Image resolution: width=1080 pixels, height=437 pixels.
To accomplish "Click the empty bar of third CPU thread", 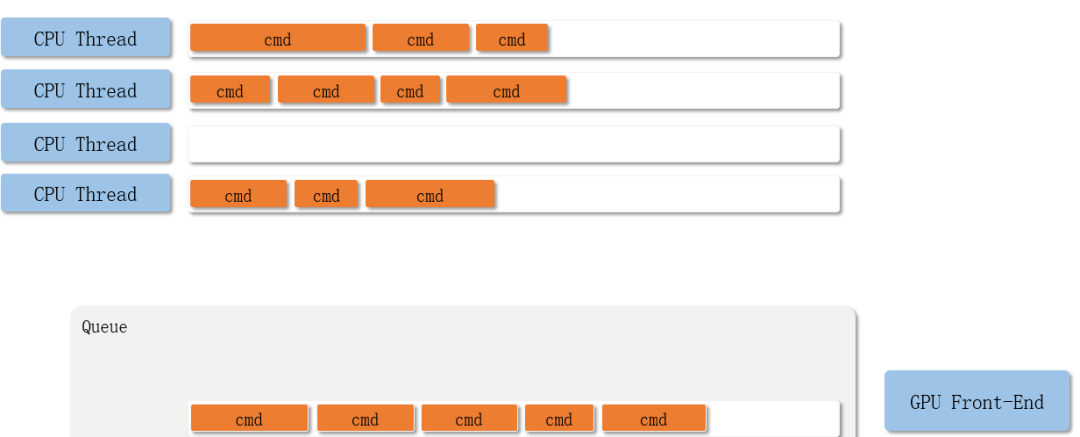I will (514, 145).
